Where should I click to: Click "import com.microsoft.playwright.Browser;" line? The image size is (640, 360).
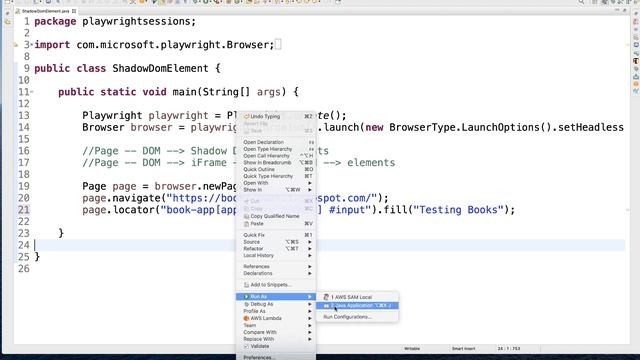coord(154,45)
